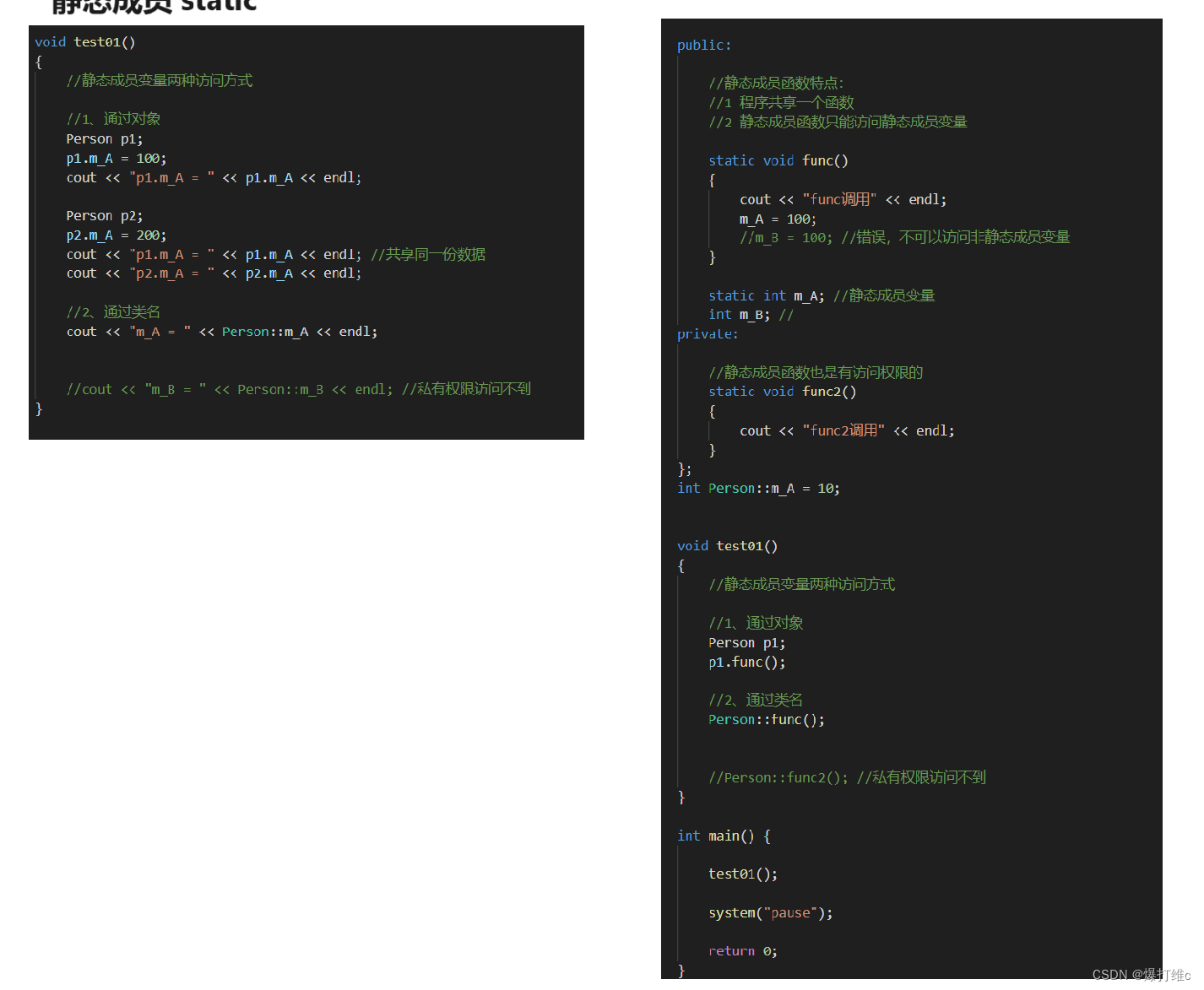Image resolution: width=1204 pixels, height=990 pixels.
Task: Click the 'test01();' call in main
Action: pos(743,874)
